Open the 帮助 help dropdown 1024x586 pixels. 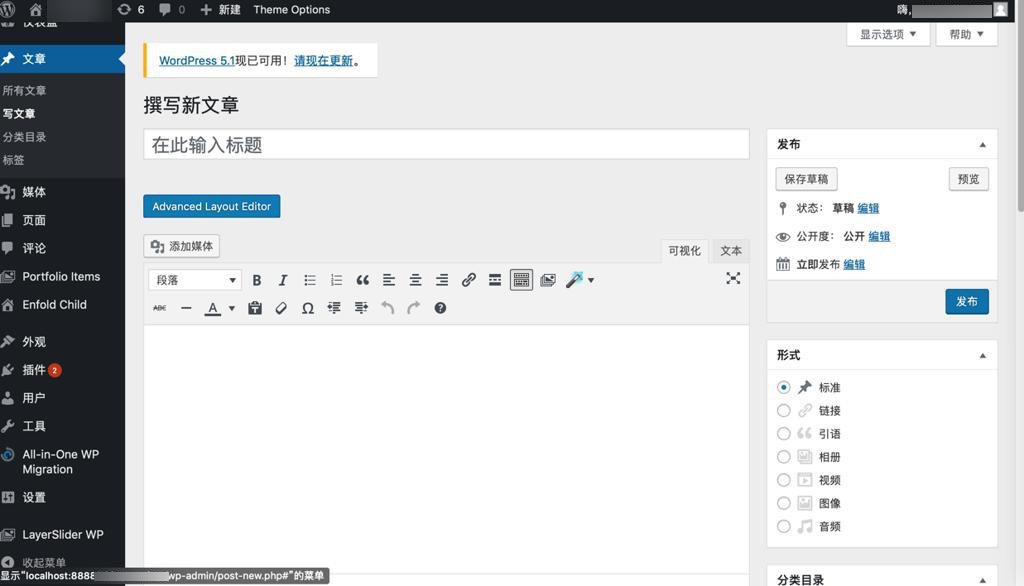click(x=966, y=34)
